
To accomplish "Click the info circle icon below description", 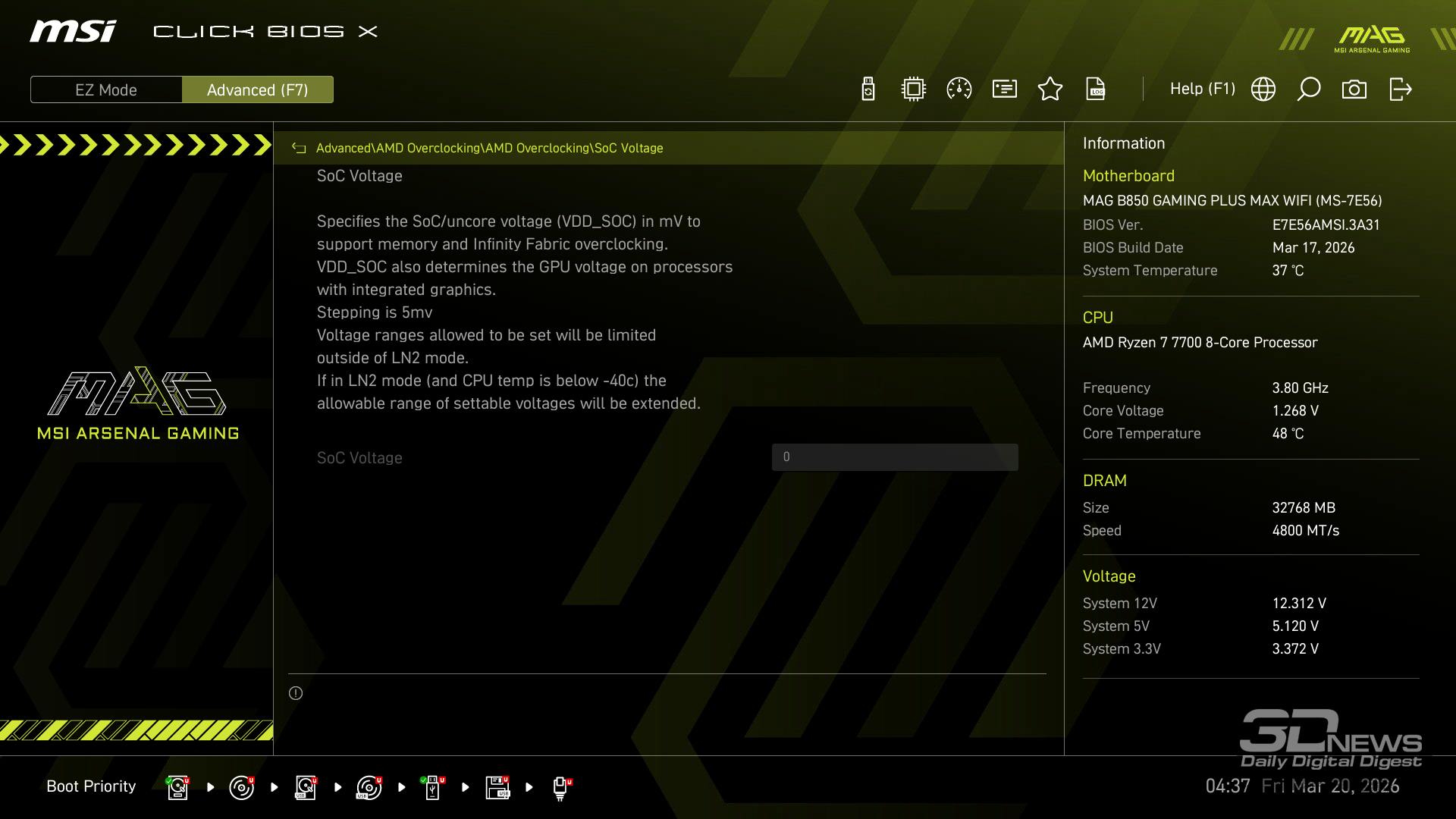I will point(296,693).
